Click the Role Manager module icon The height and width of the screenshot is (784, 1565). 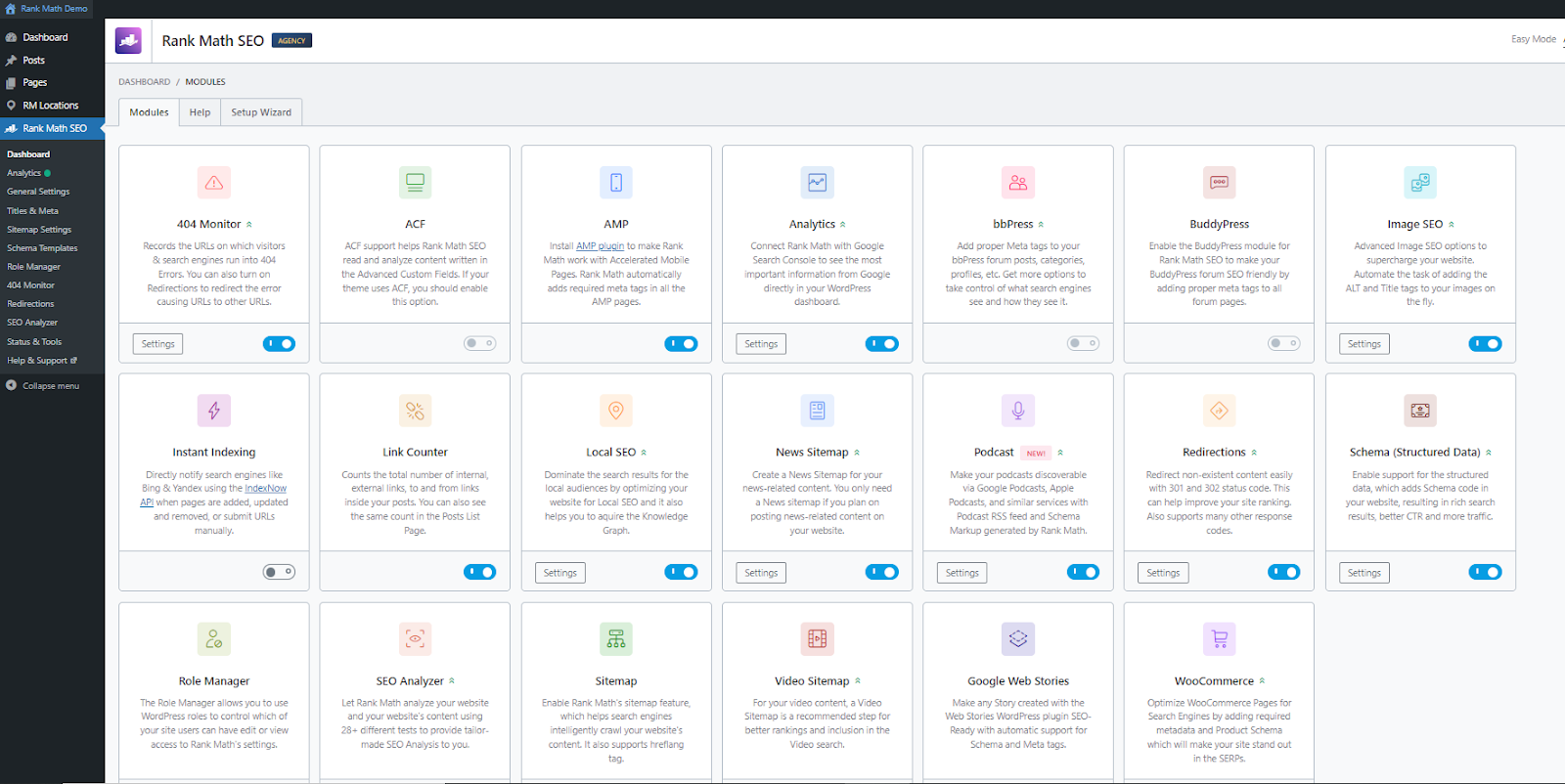tap(214, 639)
